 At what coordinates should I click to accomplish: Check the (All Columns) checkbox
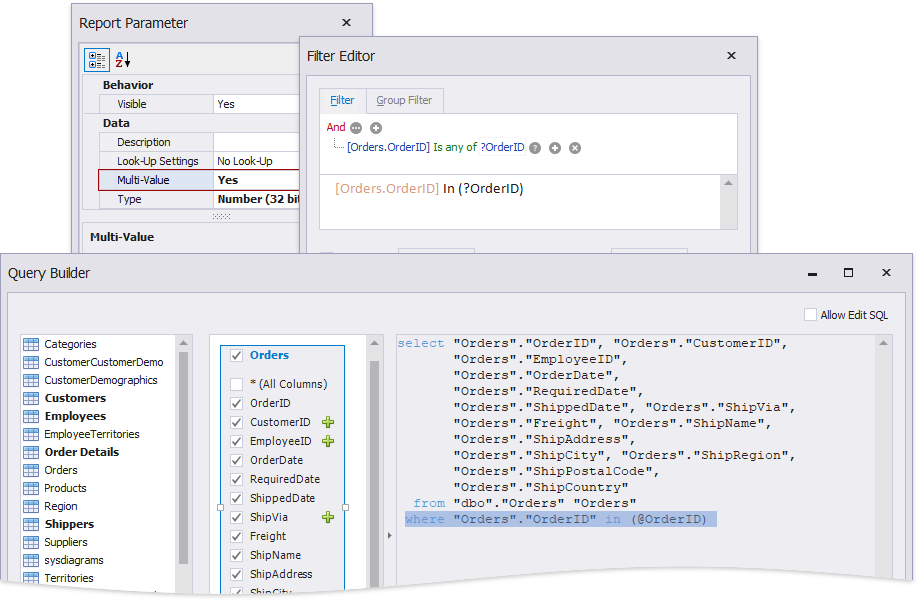[x=236, y=385]
